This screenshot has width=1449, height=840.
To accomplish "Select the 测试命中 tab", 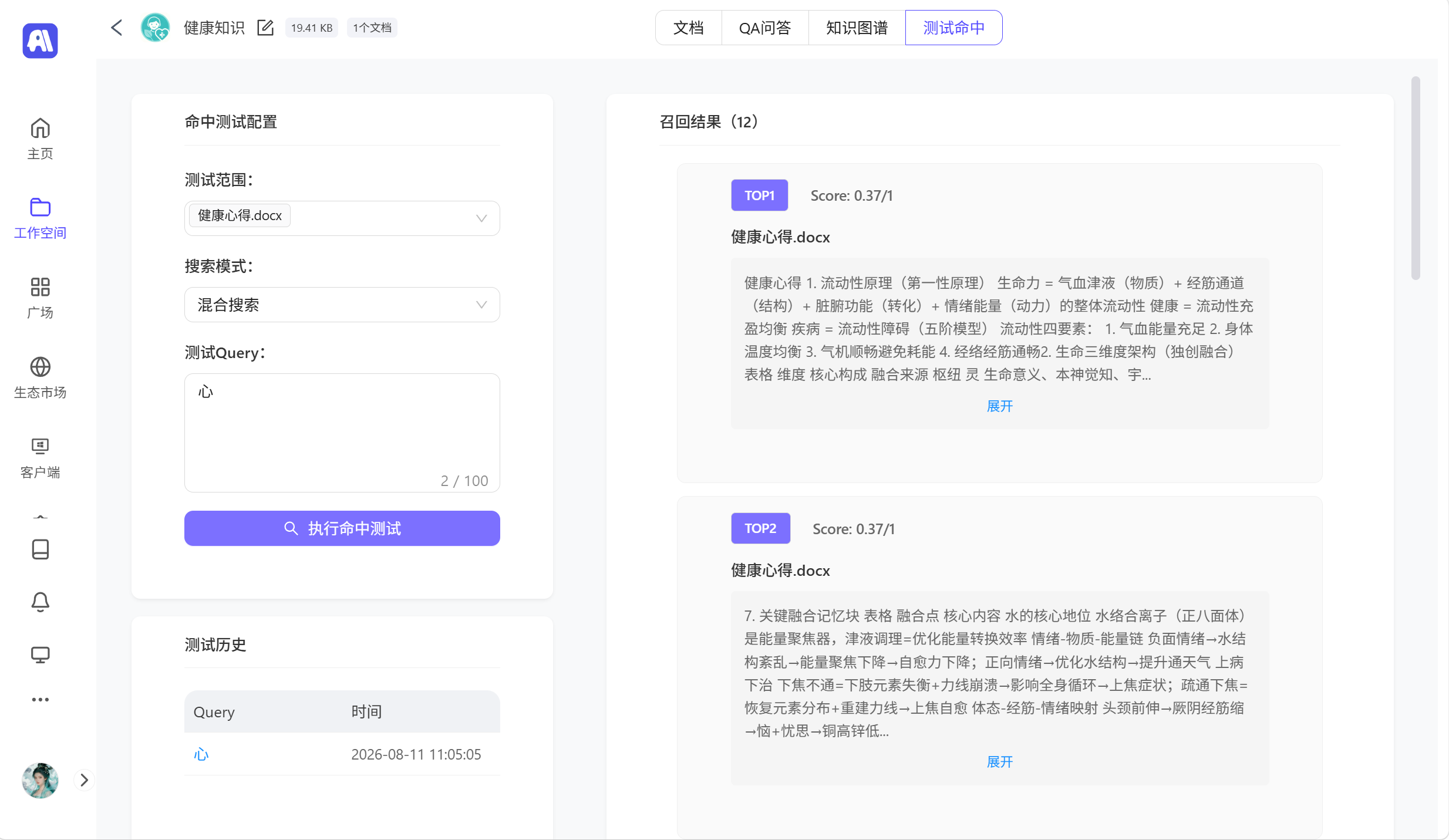I will tap(953, 28).
